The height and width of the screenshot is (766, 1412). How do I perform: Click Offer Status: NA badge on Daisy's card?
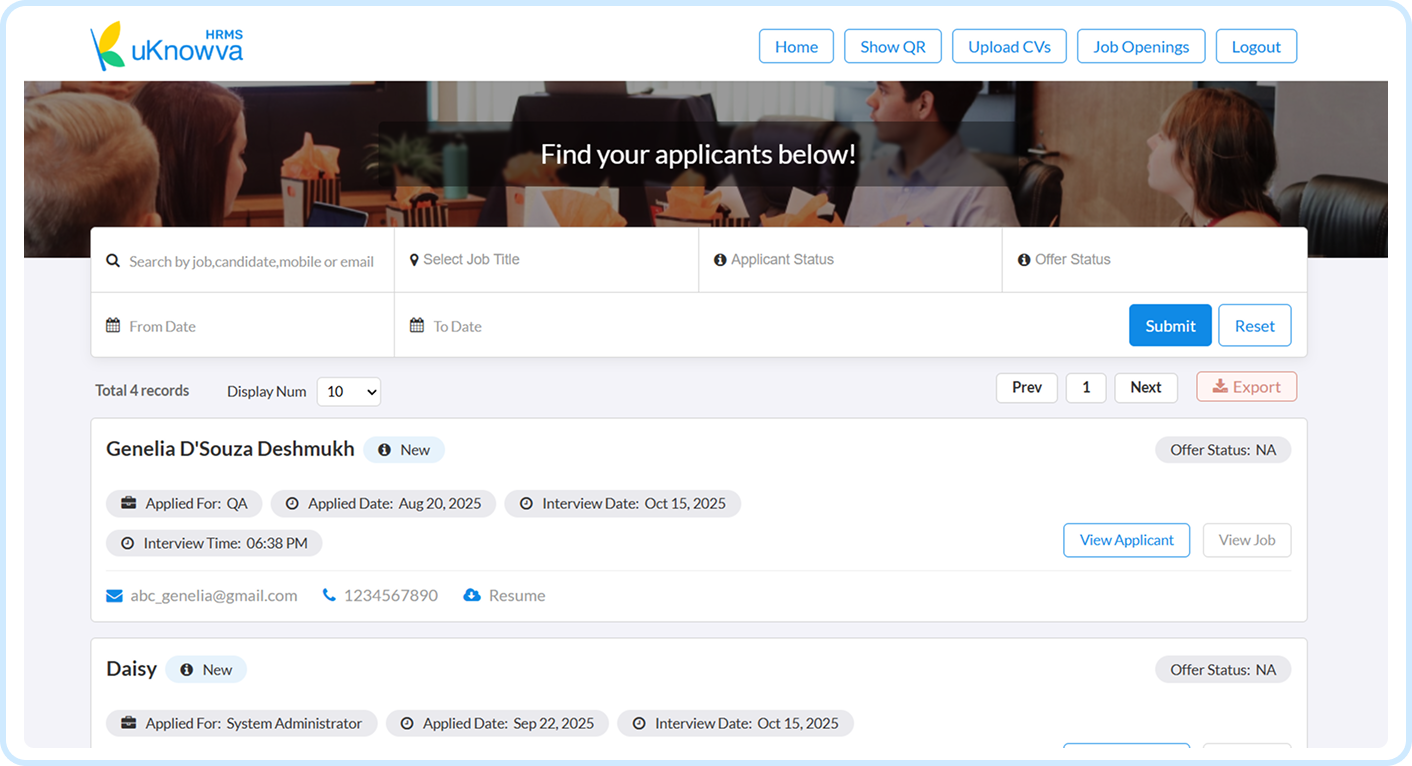[x=1223, y=670]
